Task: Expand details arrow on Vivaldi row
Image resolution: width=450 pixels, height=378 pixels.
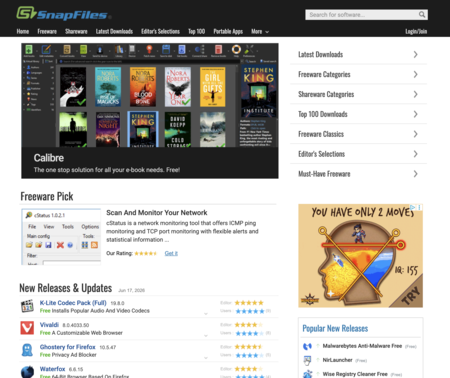Action: click(206, 336)
